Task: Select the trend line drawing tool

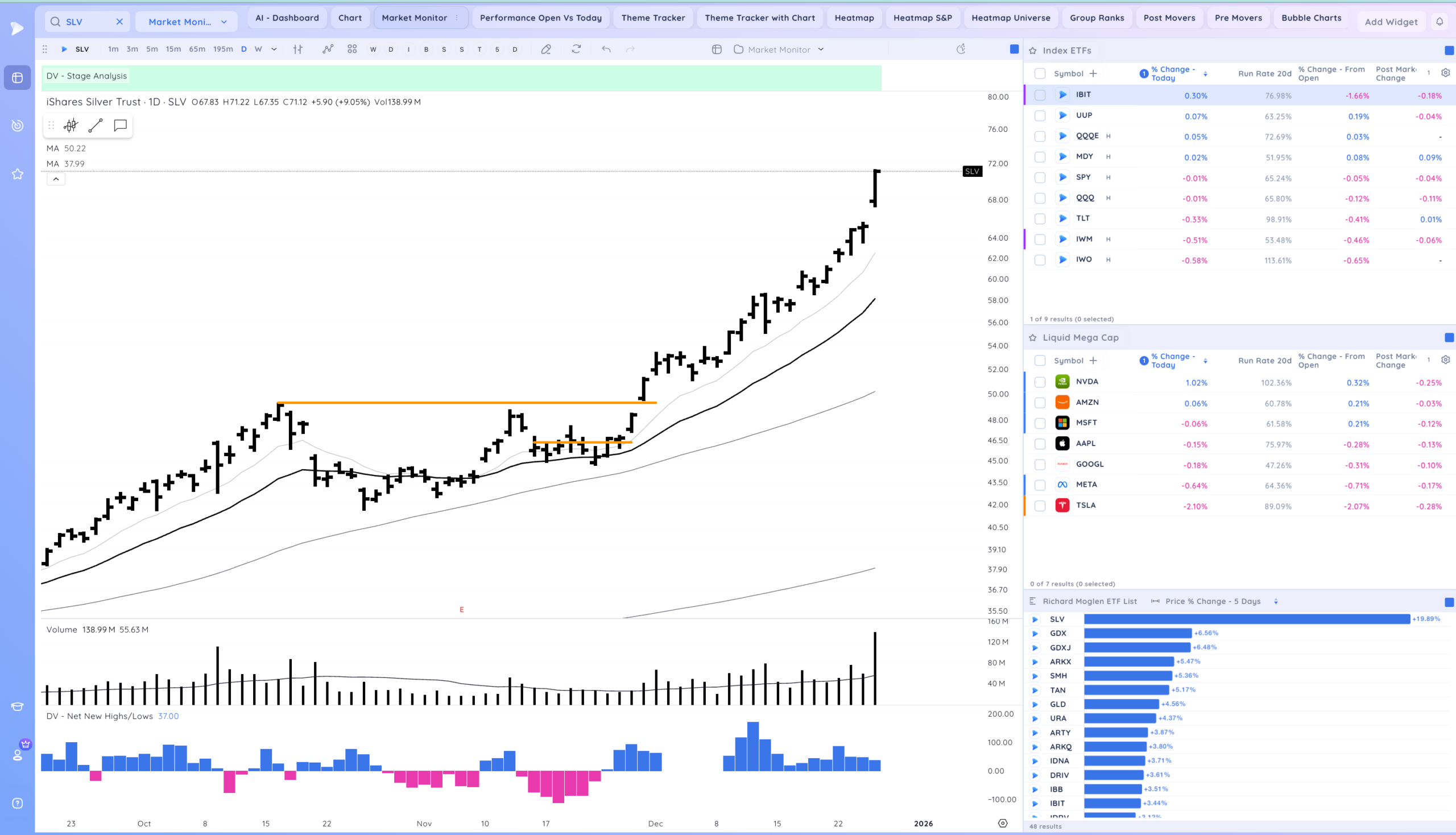Action: [x=96, y=126]
